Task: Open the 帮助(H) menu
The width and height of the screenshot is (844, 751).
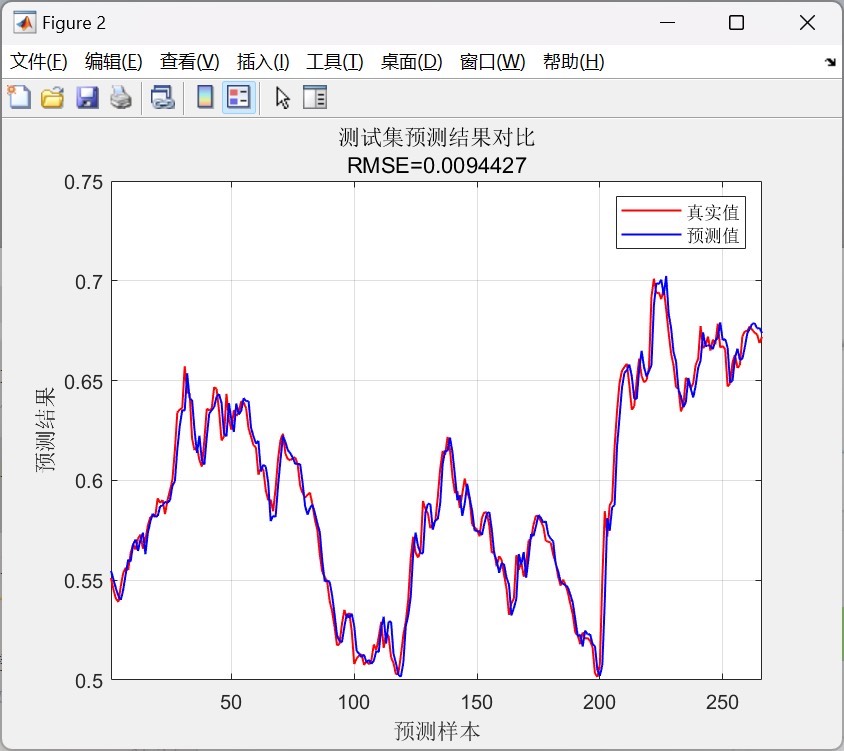Action: coord(574,62)
